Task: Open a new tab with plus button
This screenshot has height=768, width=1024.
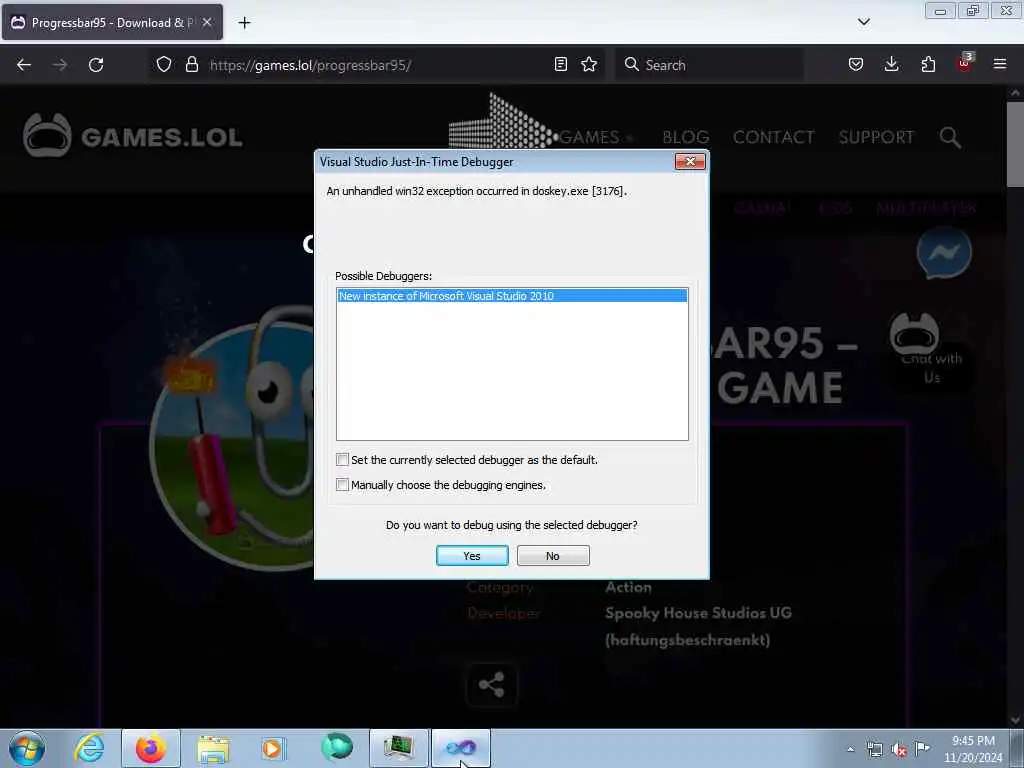Action: 244,23
